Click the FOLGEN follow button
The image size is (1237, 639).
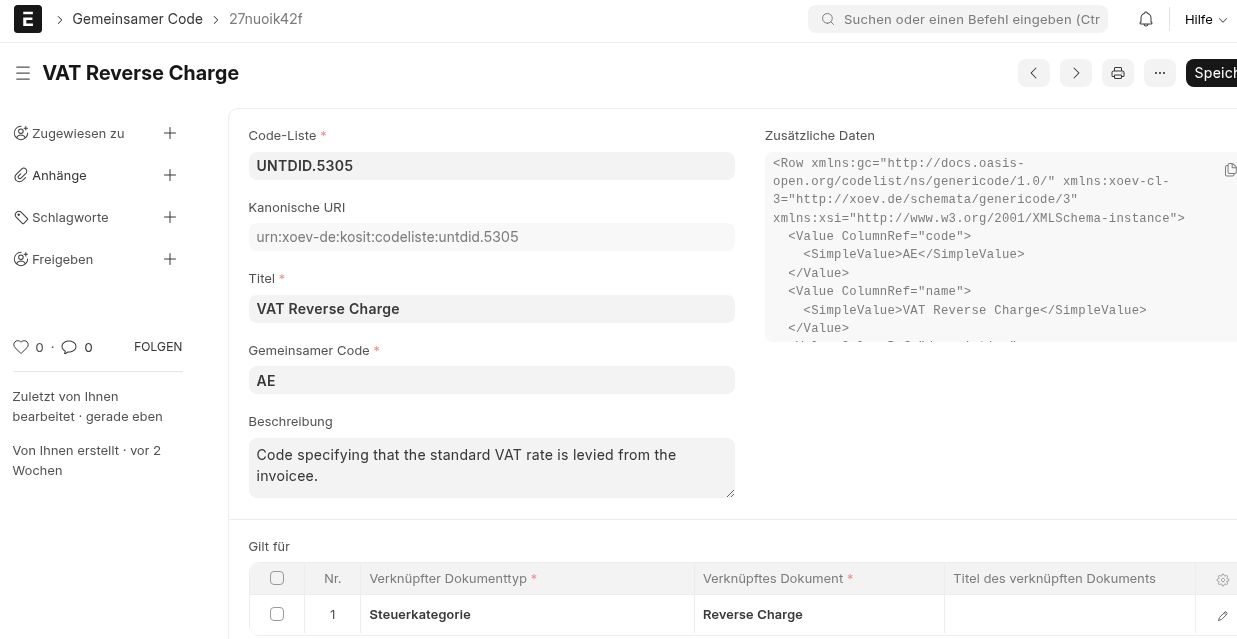tap(158, 347)
